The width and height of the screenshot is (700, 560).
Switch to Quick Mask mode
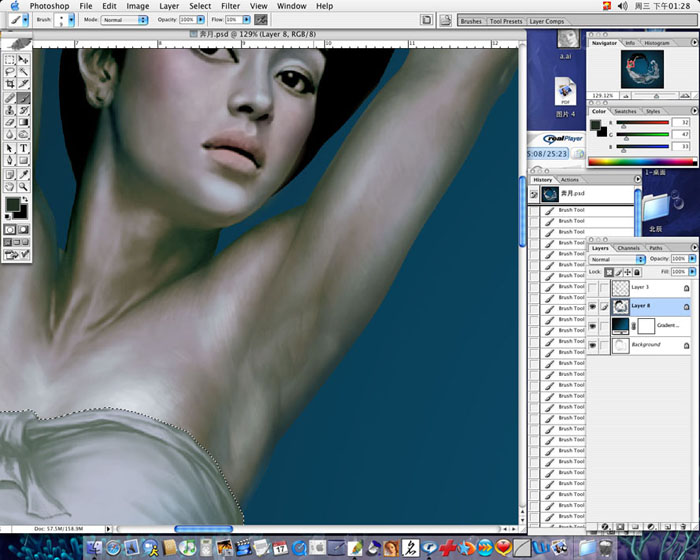[x=23, y=230]
